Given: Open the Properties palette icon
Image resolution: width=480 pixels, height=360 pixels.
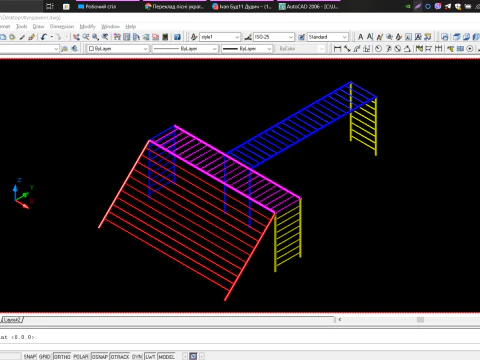Looking at the screenshot, I should [x=117, y=37].
